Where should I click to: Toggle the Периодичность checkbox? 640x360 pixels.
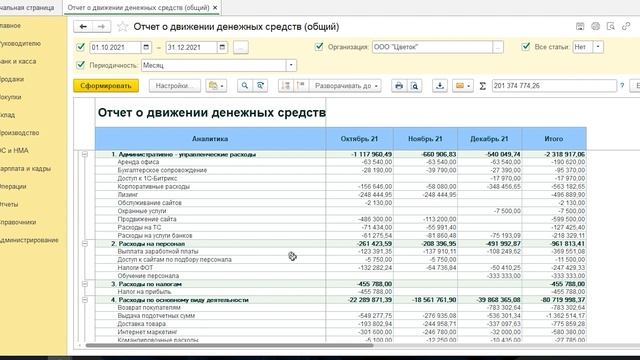pos(81,65)
